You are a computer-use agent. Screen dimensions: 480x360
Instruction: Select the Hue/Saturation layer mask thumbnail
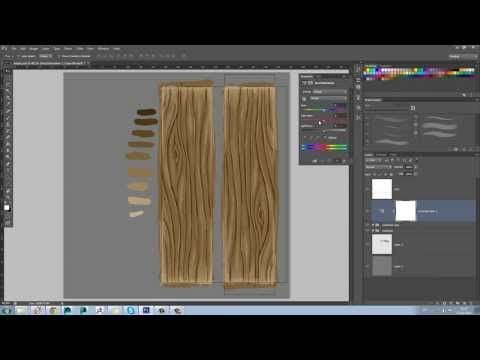(405, 211)
